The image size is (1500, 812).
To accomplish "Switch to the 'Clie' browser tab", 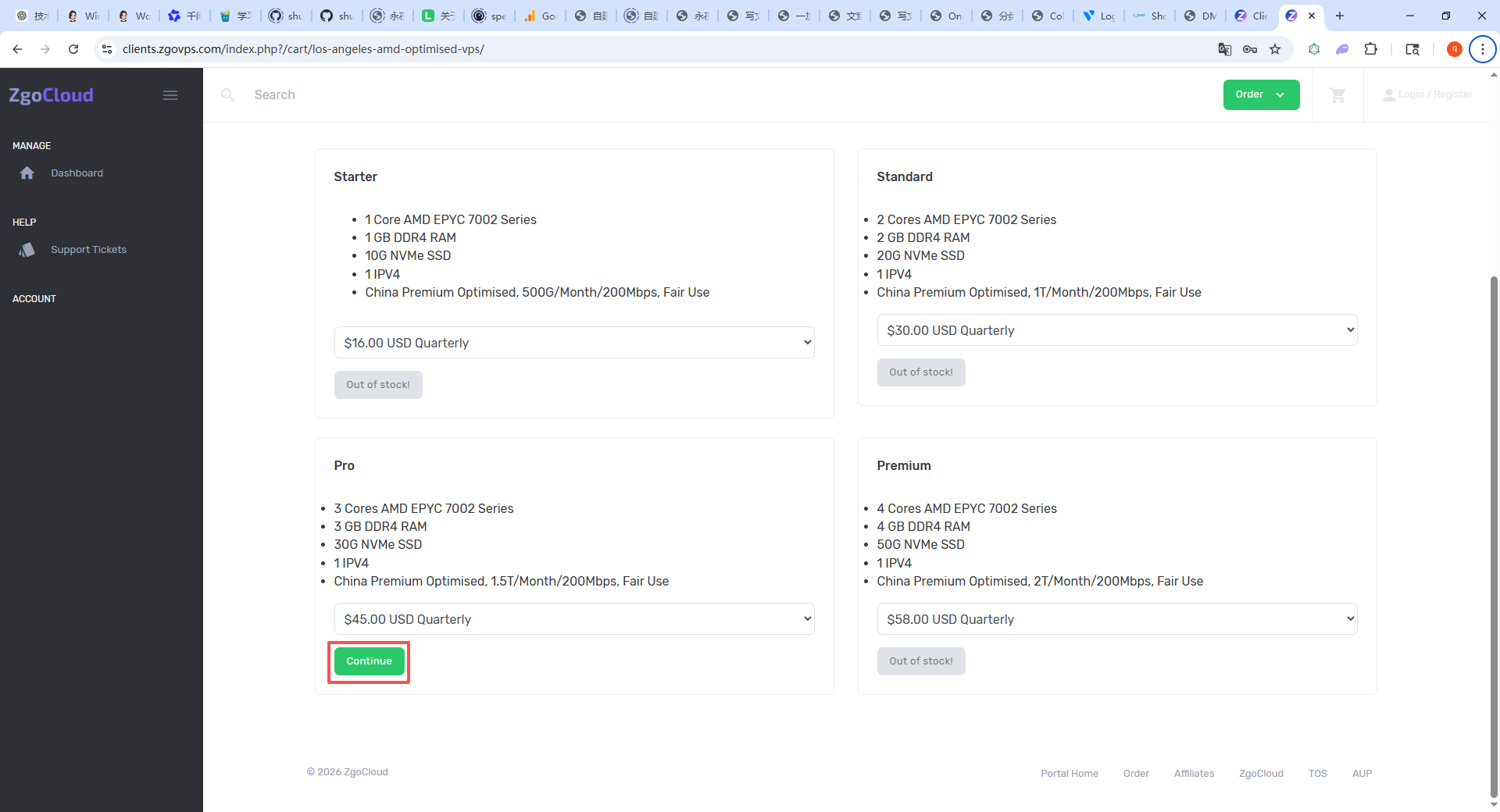I will (1251, 16).
